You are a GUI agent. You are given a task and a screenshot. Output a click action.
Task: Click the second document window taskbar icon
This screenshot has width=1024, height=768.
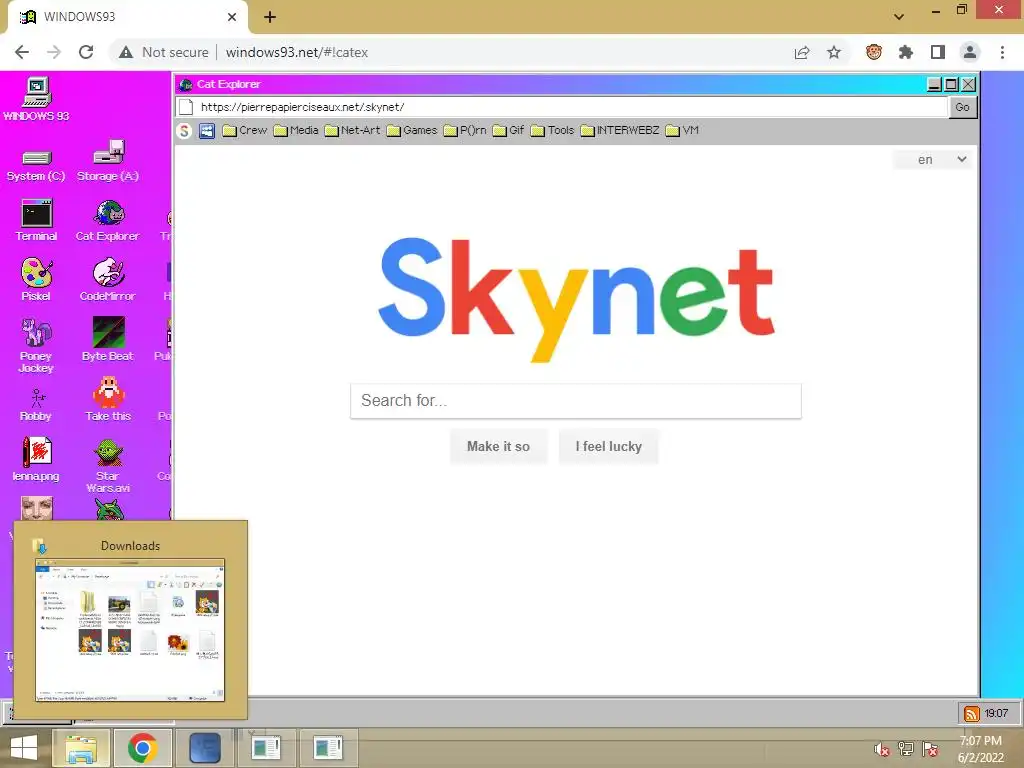[x=328, y=748]
